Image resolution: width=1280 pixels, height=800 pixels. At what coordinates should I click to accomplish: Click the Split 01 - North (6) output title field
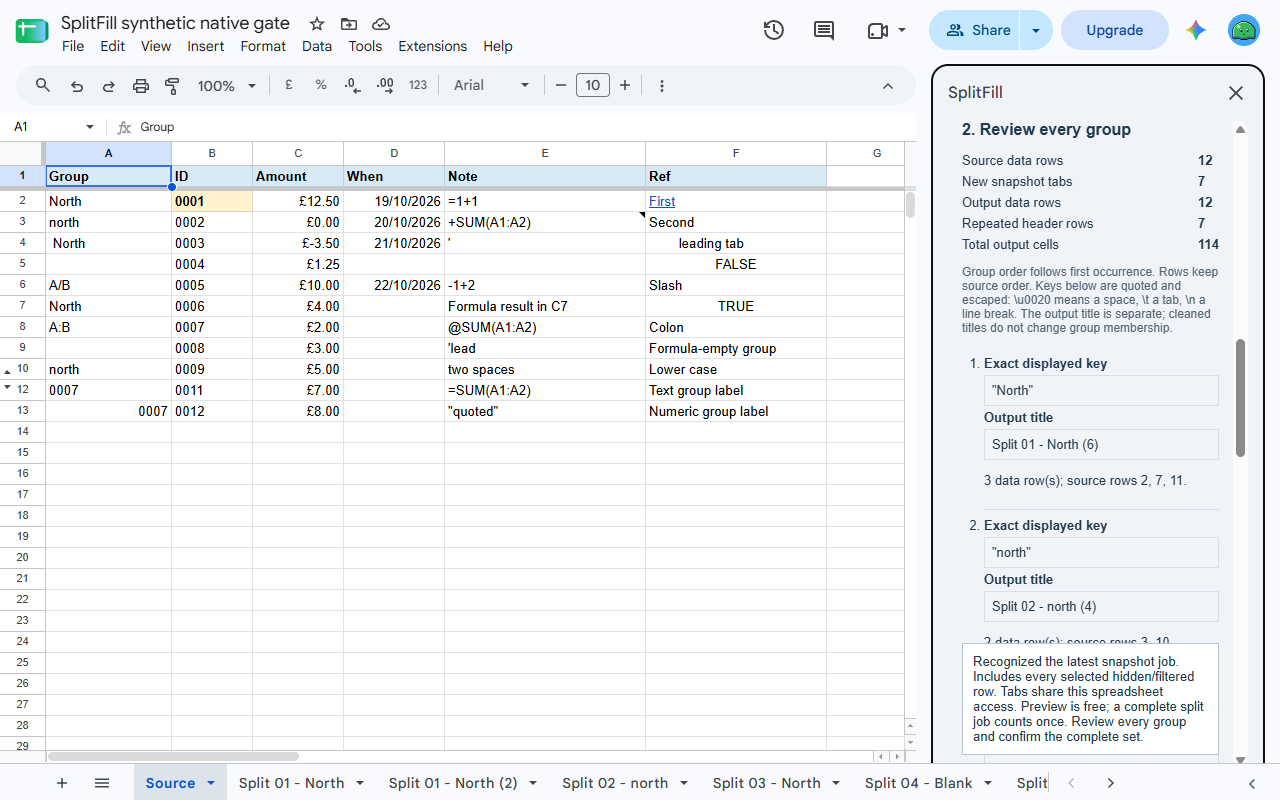(1101, 444)
